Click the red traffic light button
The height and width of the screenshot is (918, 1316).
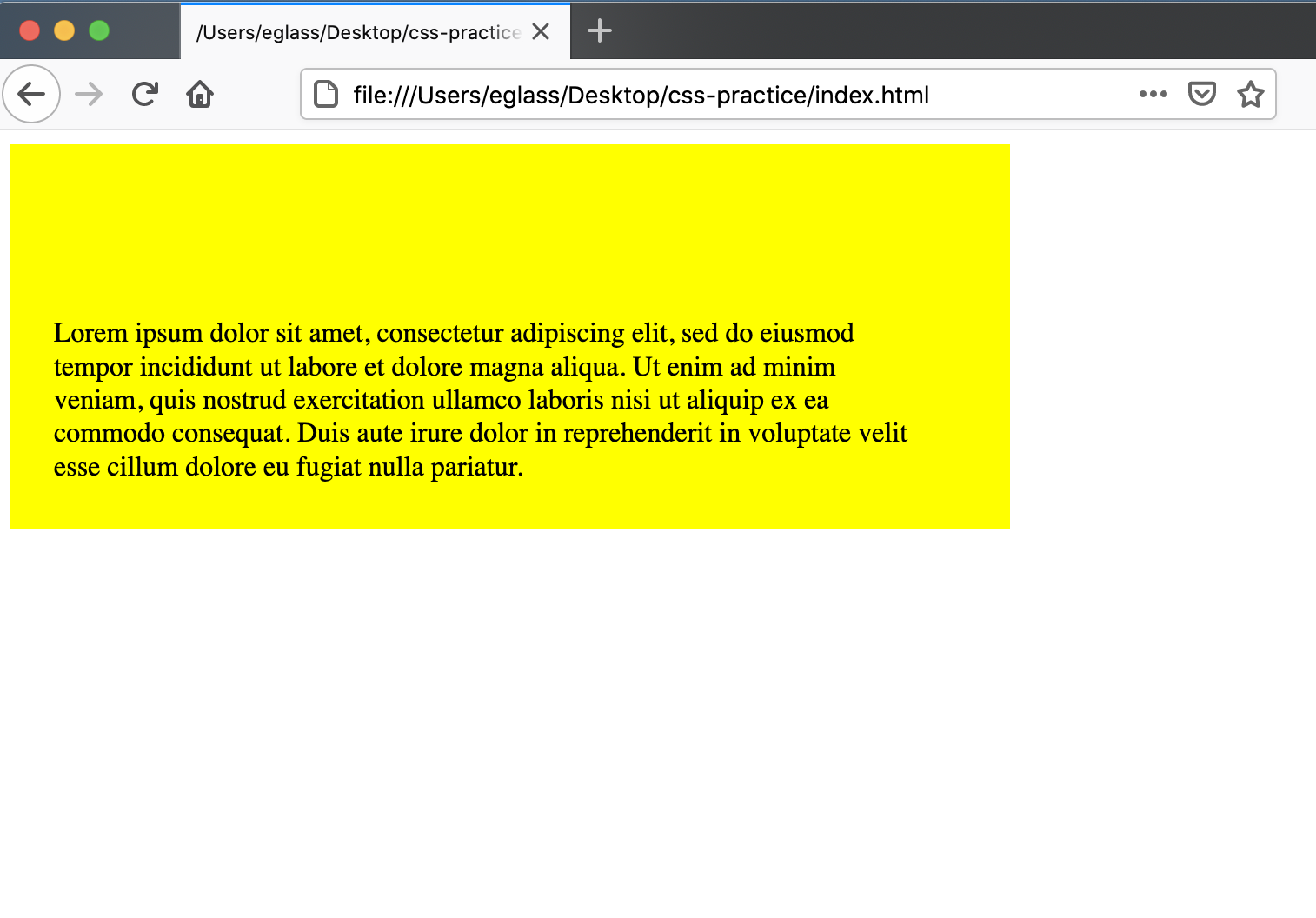click(30, 30)
